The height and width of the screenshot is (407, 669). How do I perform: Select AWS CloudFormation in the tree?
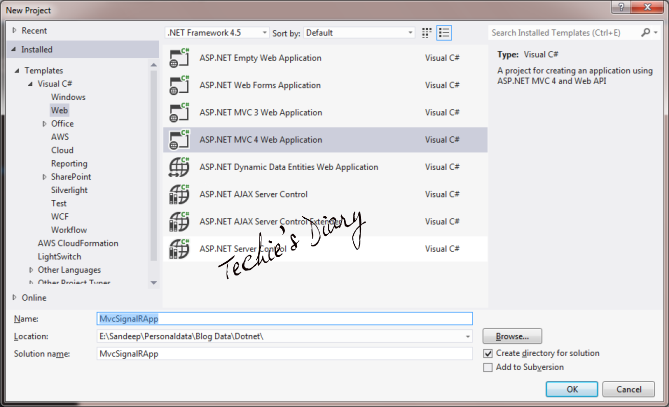pos(78,243)
